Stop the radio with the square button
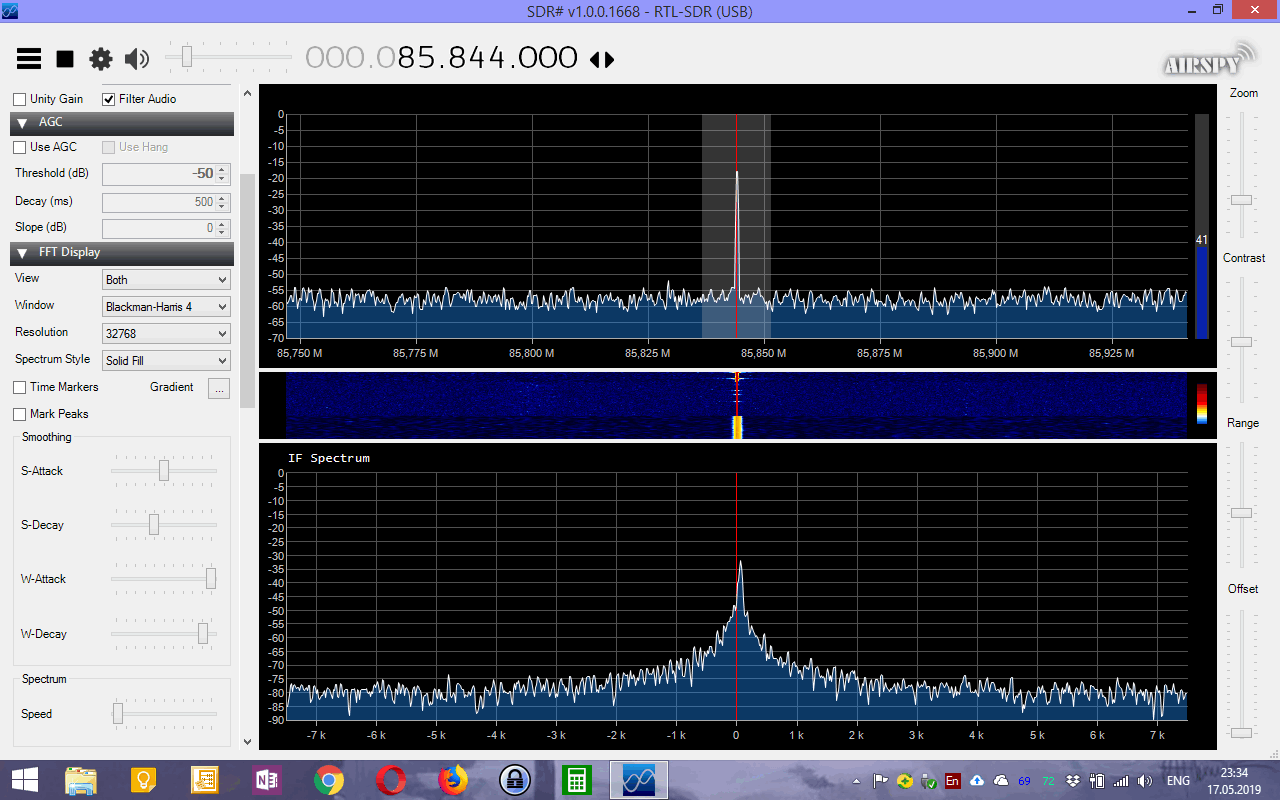This screenshot has width=1280, height=800. 65,59
